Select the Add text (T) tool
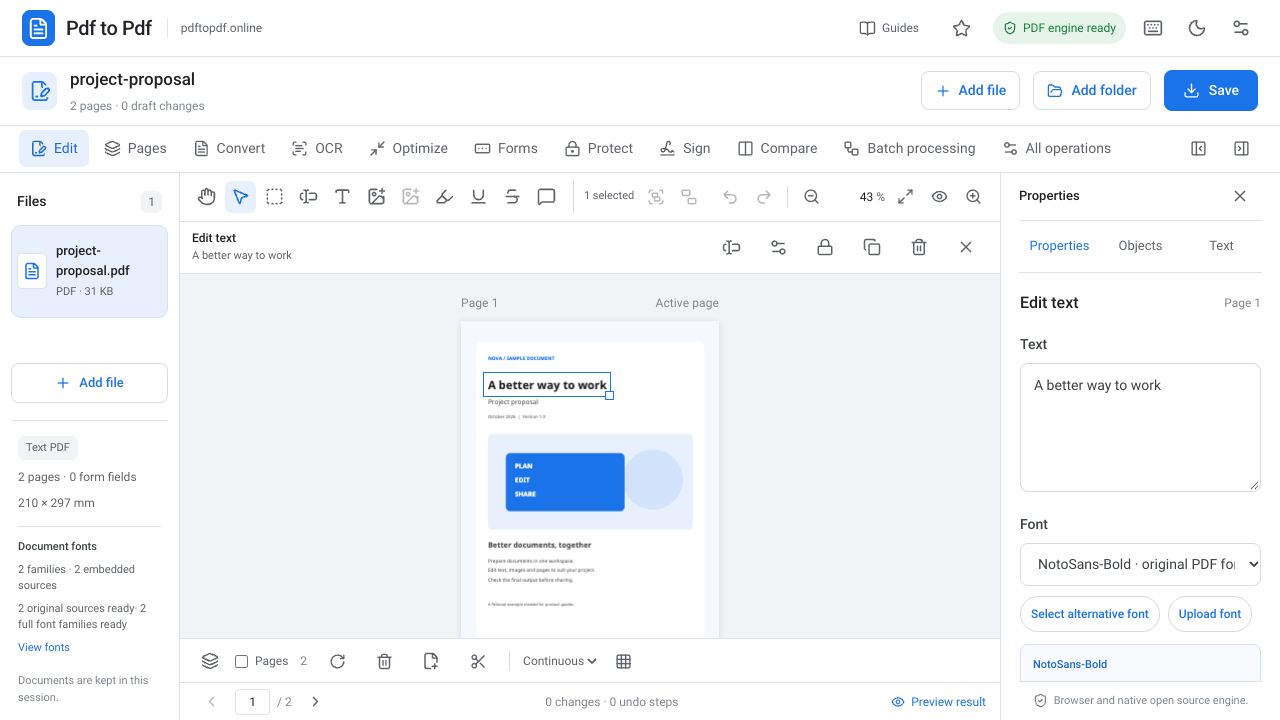The image size is (1280, 720). (342, 197)
